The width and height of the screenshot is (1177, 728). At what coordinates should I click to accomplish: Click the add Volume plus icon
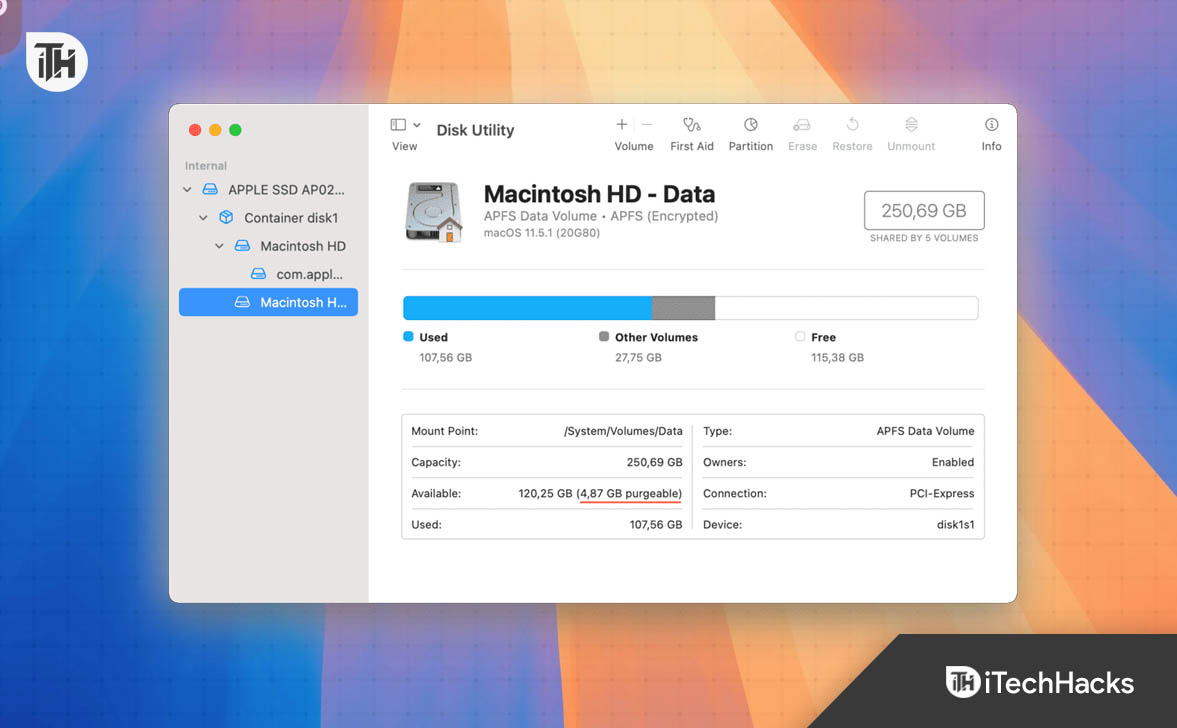click(x=621, y=125)
